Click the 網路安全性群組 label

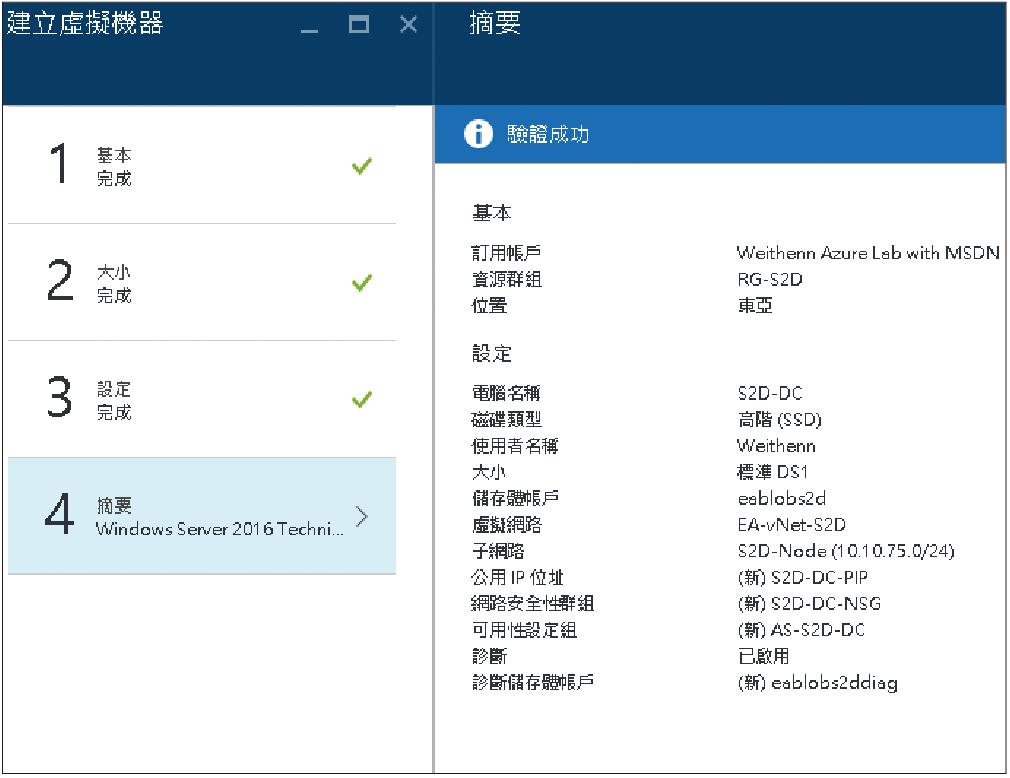[532, 604]
